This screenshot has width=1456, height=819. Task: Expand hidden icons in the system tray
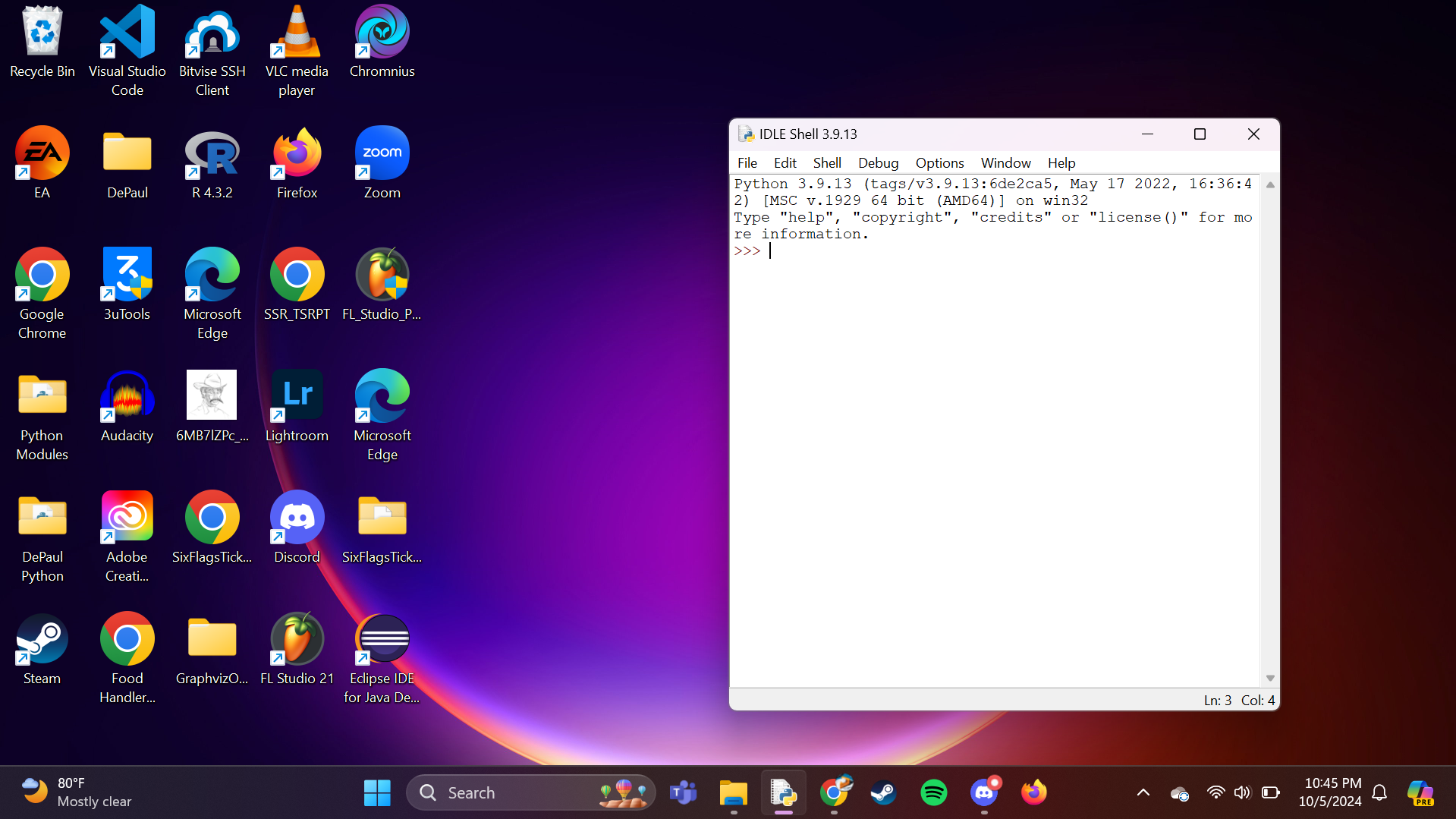tap(1142, 792)
